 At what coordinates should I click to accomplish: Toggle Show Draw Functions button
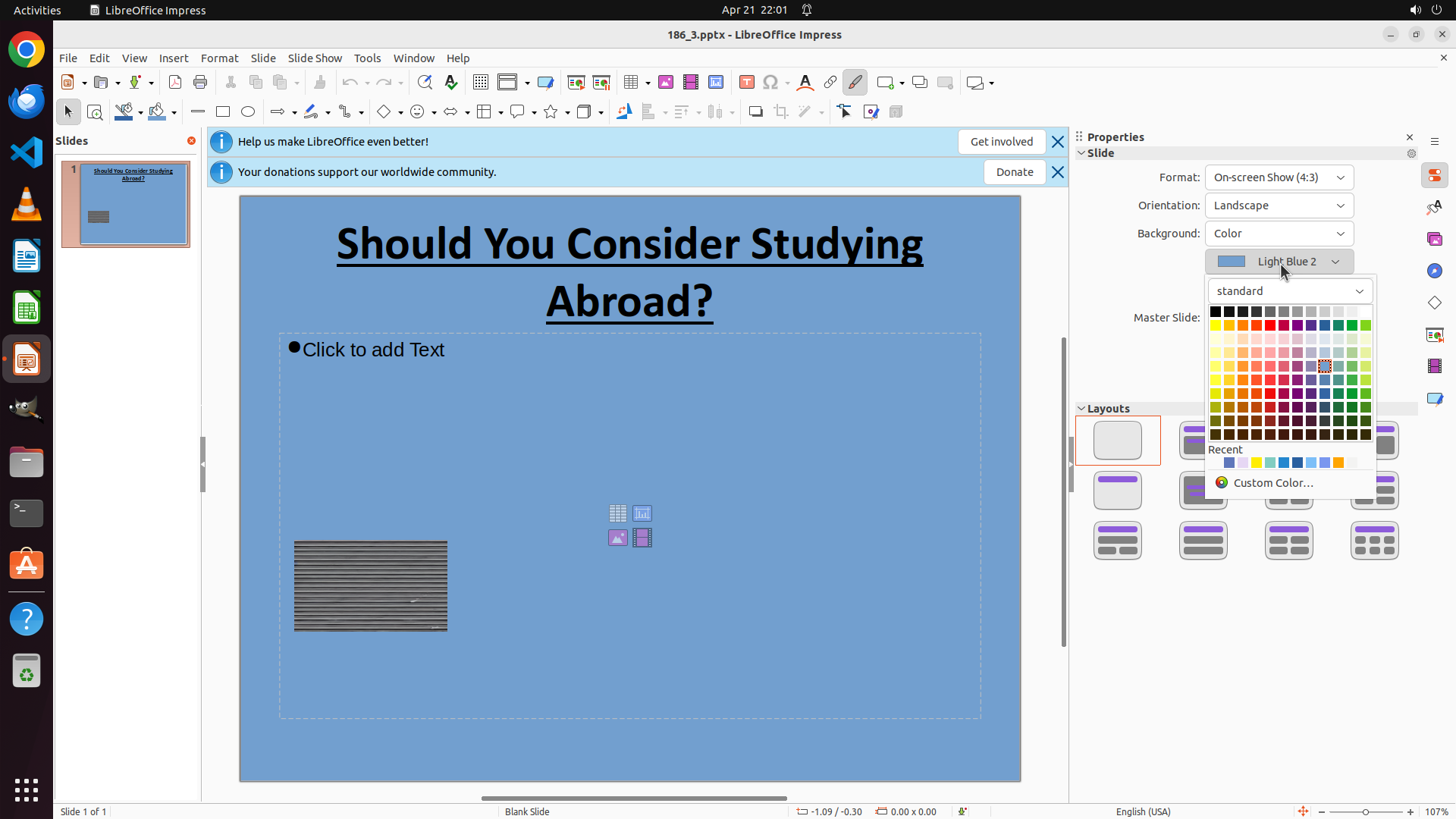(x=855, y=83)
